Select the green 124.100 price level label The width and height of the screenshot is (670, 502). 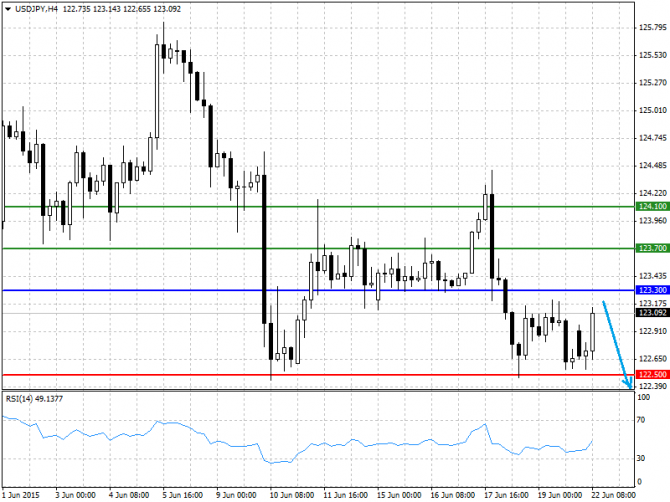pyautogui.click(x=652, y=206)
